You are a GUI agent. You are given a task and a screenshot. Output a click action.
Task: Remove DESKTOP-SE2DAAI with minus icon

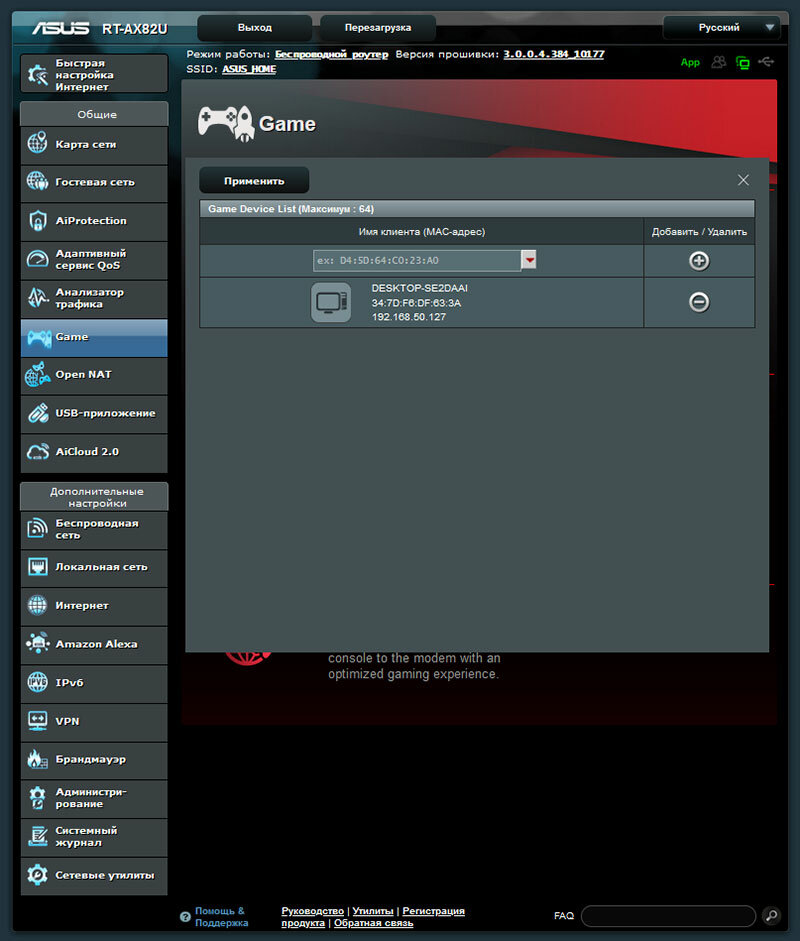[699, 302]
